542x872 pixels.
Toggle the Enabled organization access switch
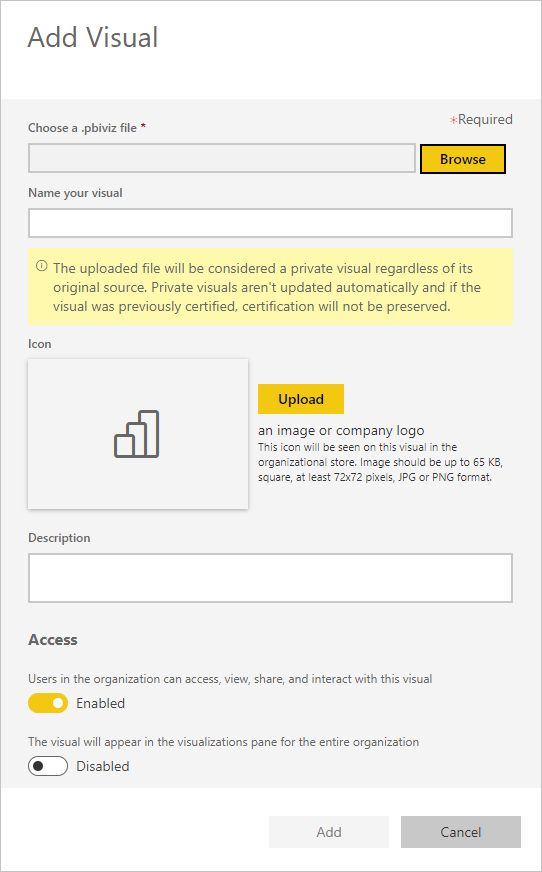tap(48, 703)
